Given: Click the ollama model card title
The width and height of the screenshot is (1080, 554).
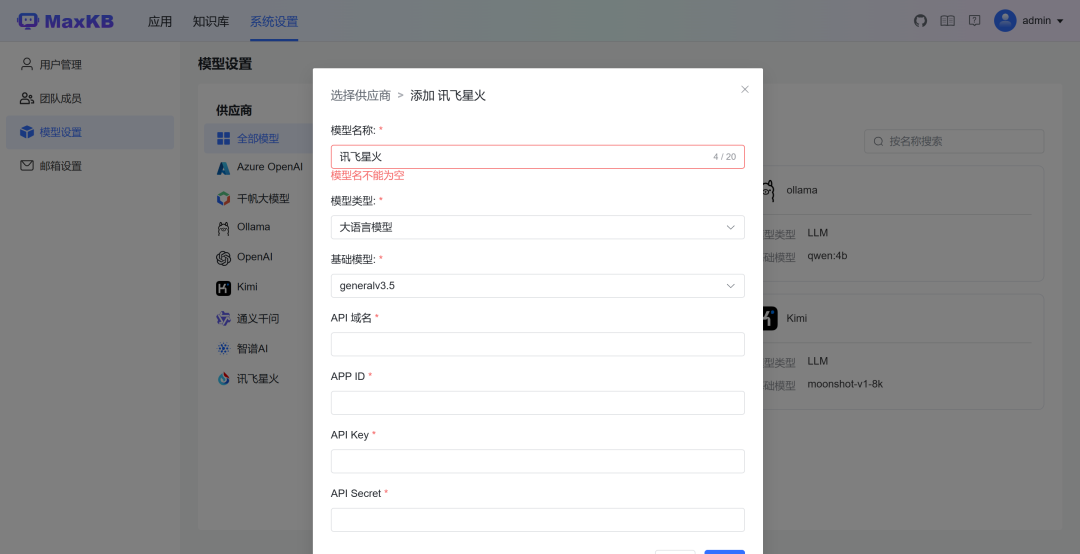Looking at the screenshot, I should click(x=802, y=190).
